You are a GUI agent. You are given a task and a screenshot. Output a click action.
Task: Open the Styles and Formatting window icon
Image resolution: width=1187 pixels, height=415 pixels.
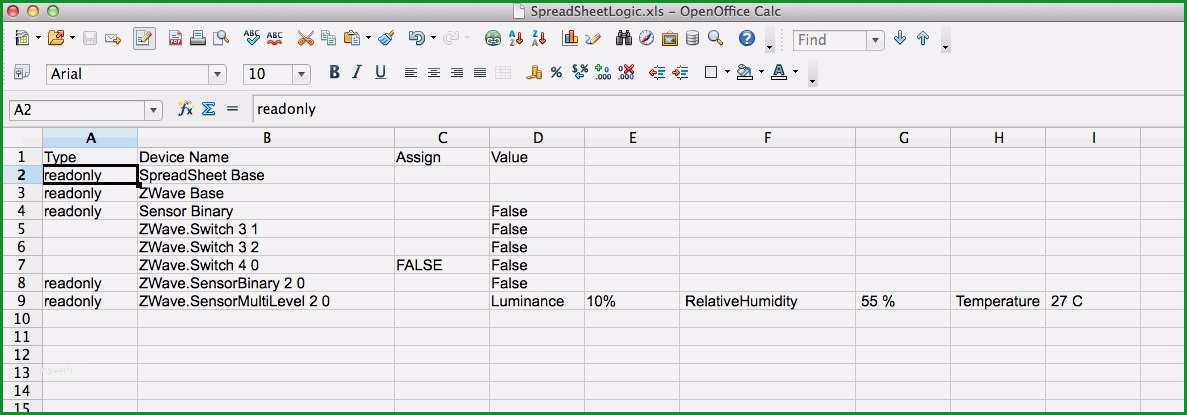pyautogui.click(x=21, y=72)
